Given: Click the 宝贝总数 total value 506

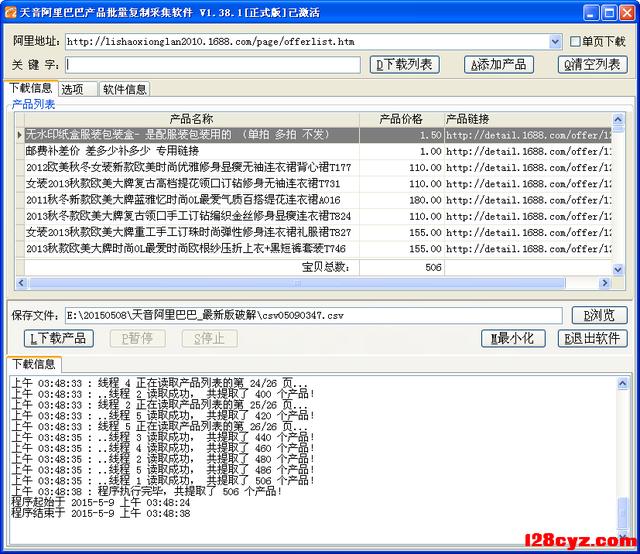Looking at the screenshot, I should pos(402,267).
